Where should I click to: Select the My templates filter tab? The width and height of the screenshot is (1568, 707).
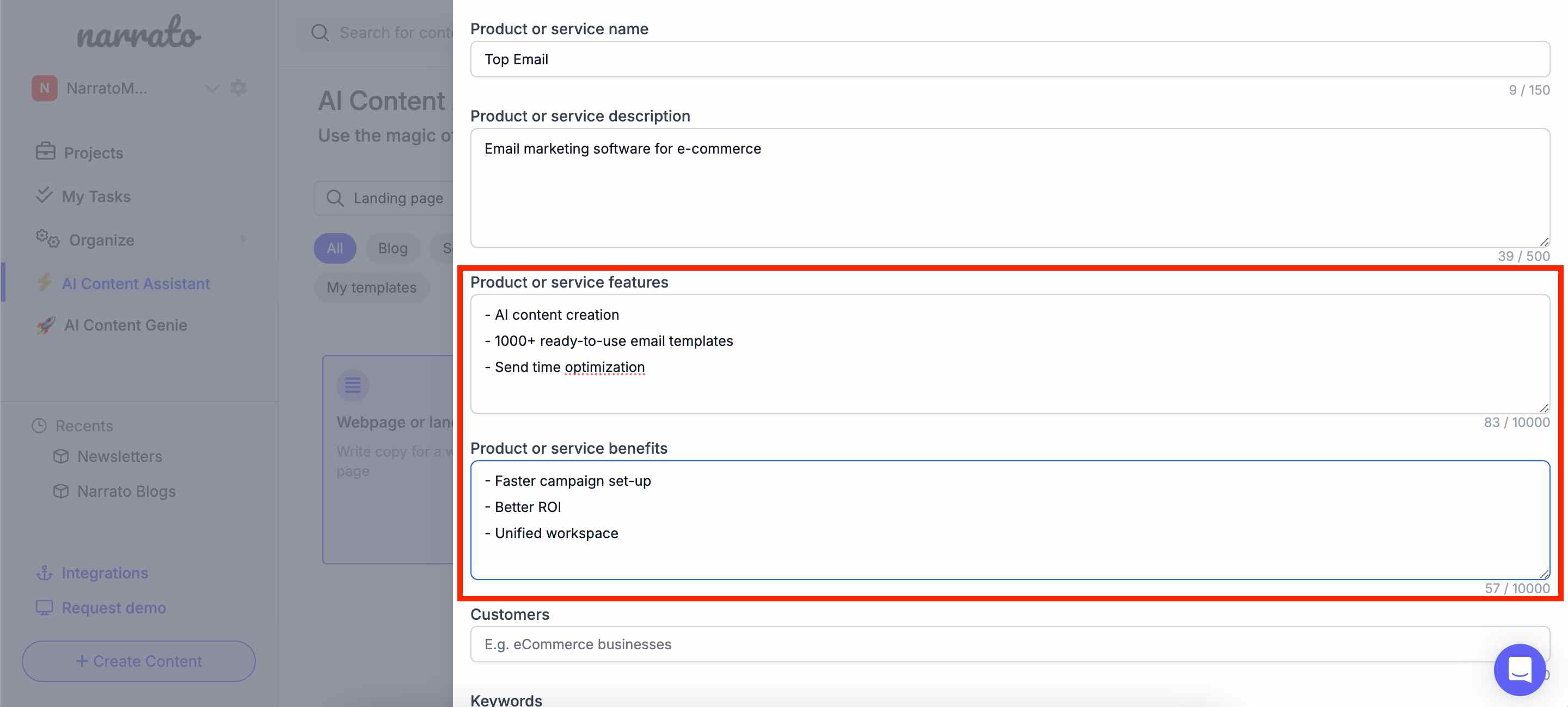371,287
